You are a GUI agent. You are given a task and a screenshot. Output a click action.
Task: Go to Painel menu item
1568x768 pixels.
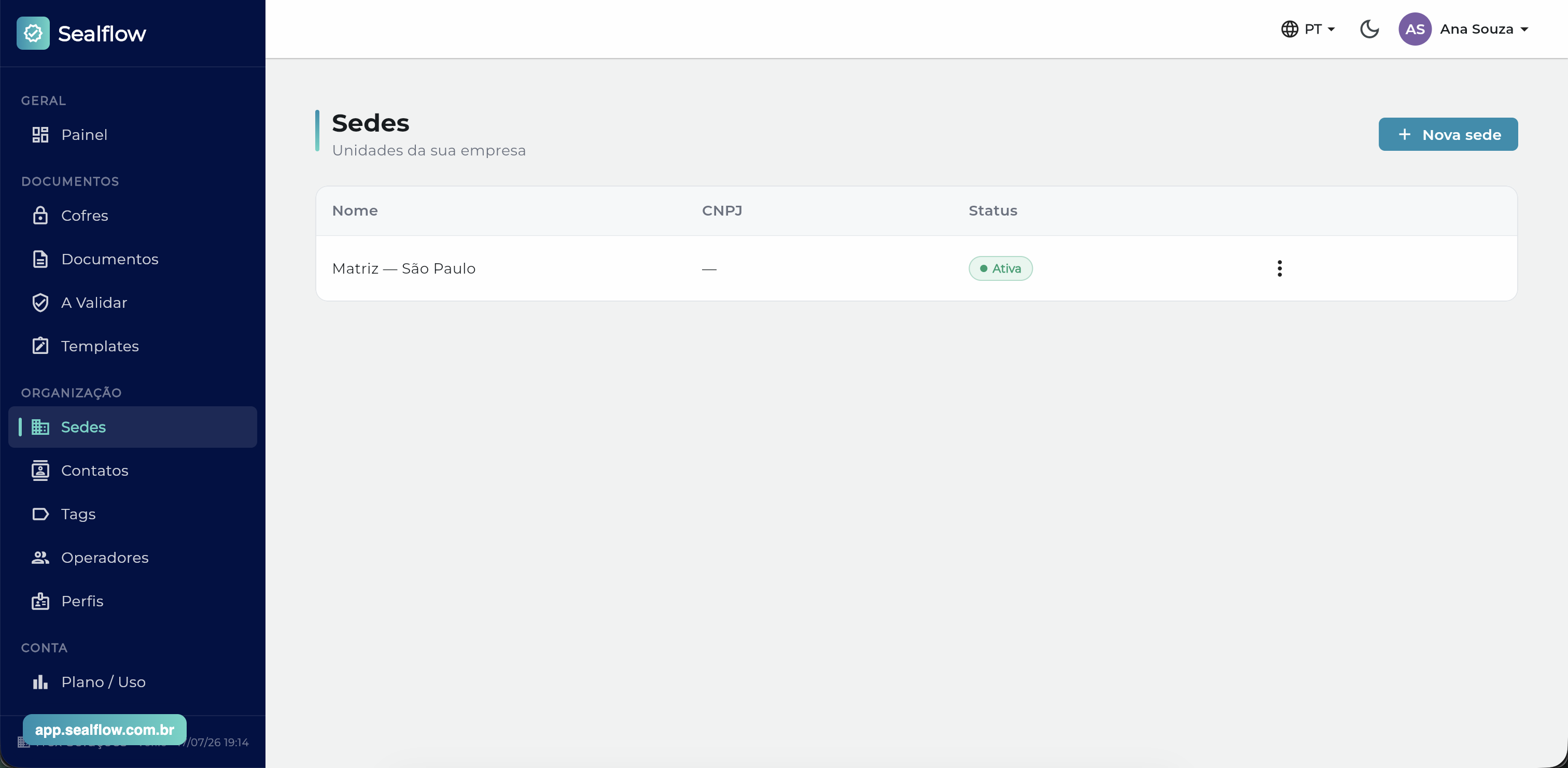pos(133,135)
